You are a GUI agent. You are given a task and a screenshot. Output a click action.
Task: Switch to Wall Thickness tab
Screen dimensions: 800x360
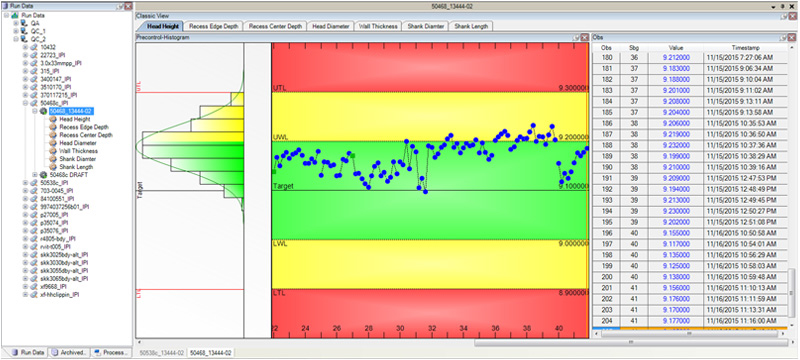(x=378, y=26)
